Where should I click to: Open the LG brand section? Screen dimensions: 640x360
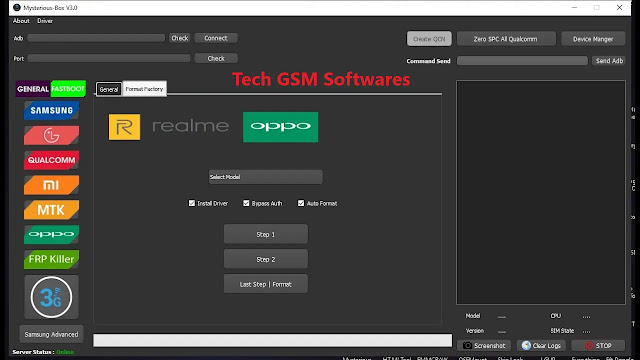pos(51,135)
